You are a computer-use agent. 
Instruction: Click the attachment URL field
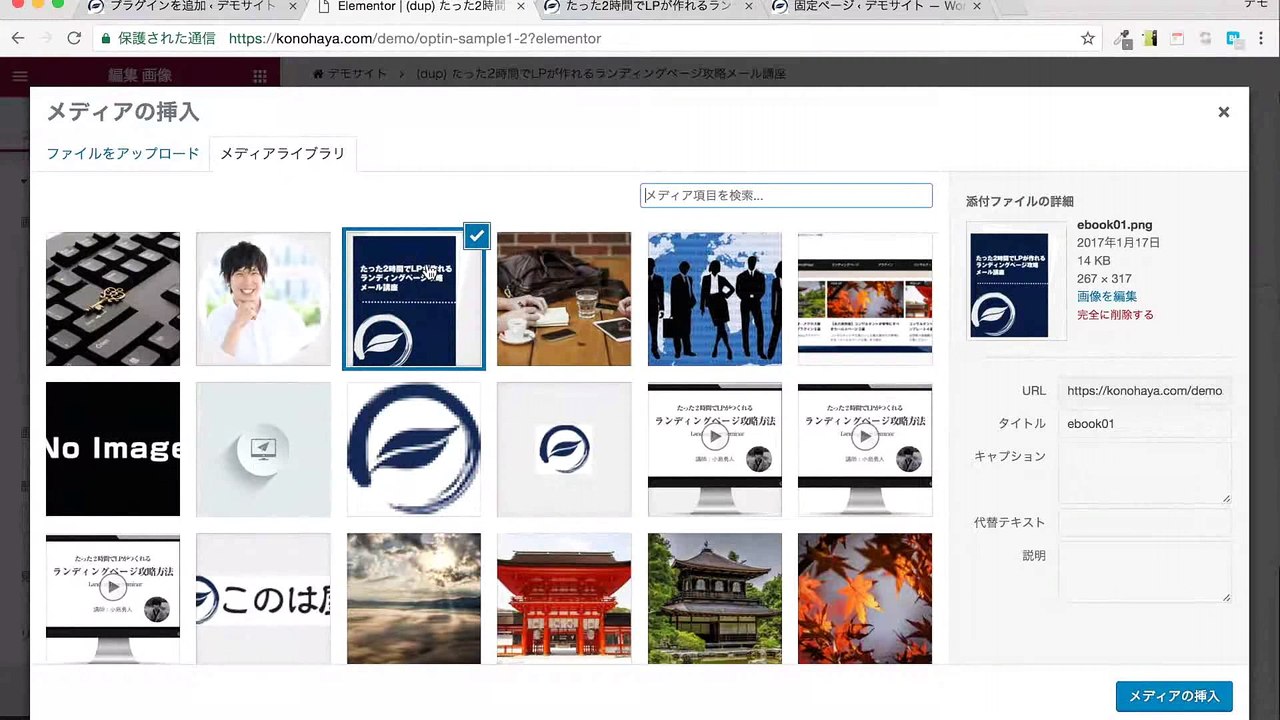coord(1145,391)
